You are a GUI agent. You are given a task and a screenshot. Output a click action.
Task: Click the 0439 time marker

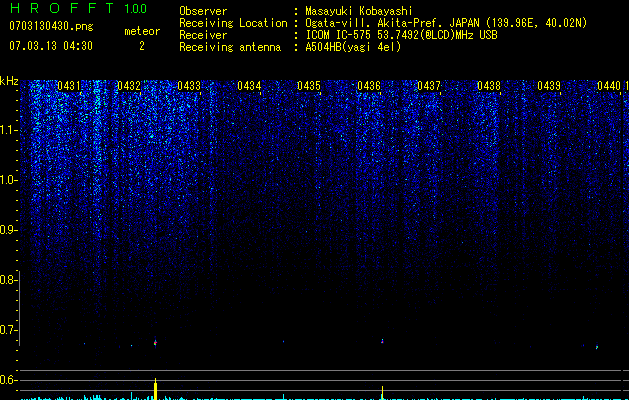coord(549,86)
